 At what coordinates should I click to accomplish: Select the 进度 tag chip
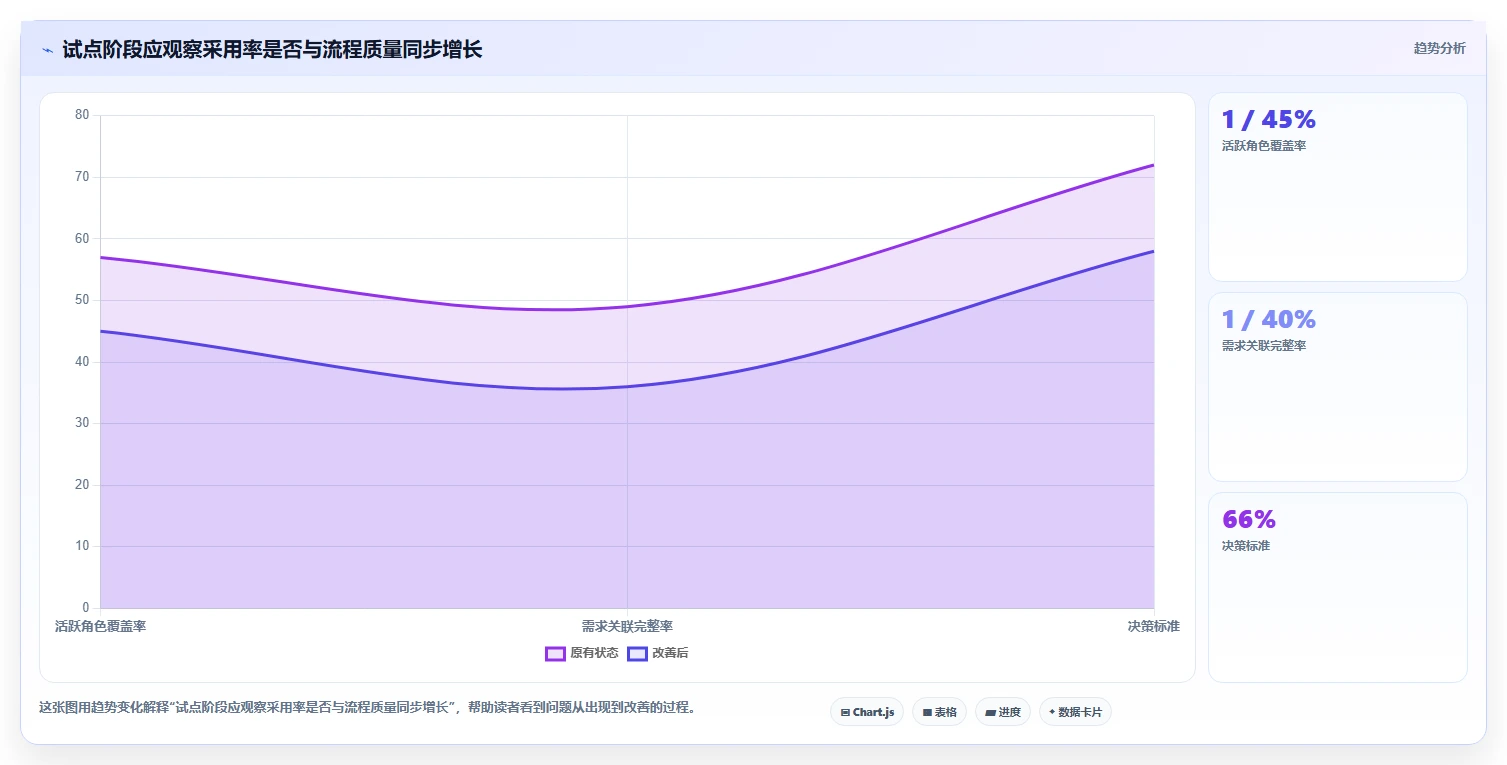pyautogui.click(x=1002, y=712)
